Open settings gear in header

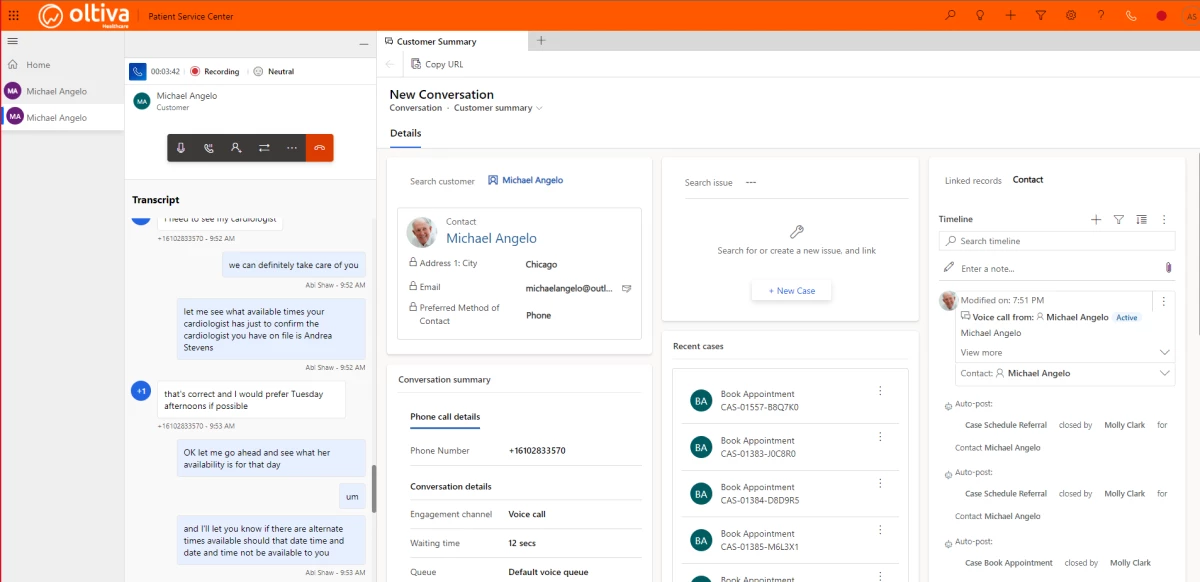[x=1069, y=15]
